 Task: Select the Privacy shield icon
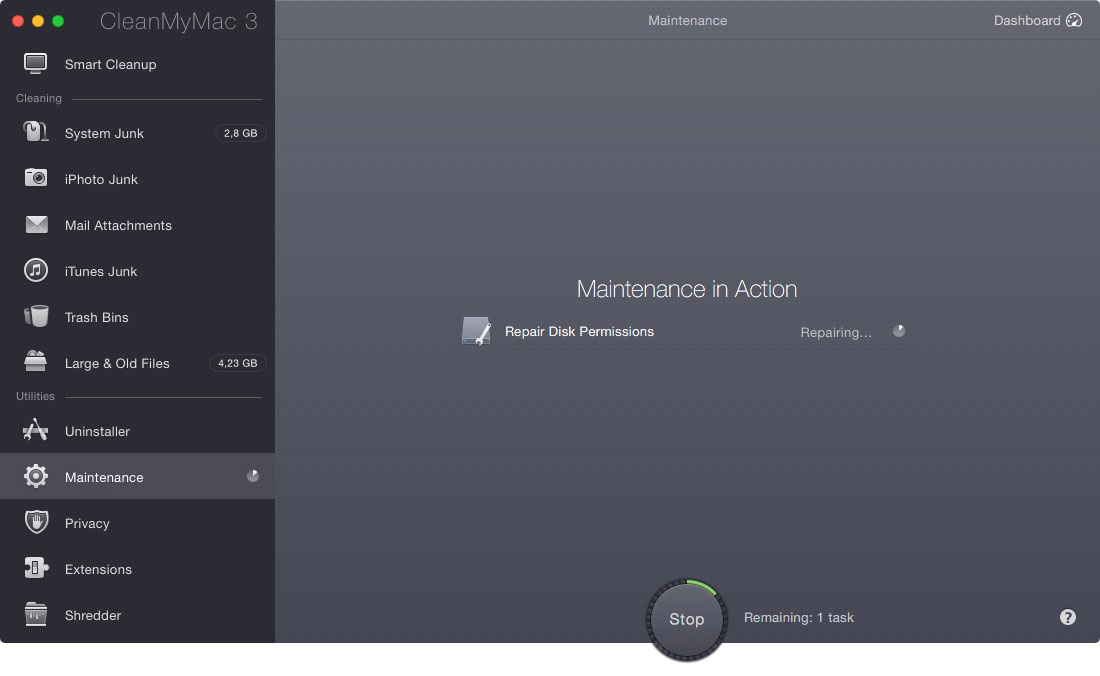coord(36,522)
